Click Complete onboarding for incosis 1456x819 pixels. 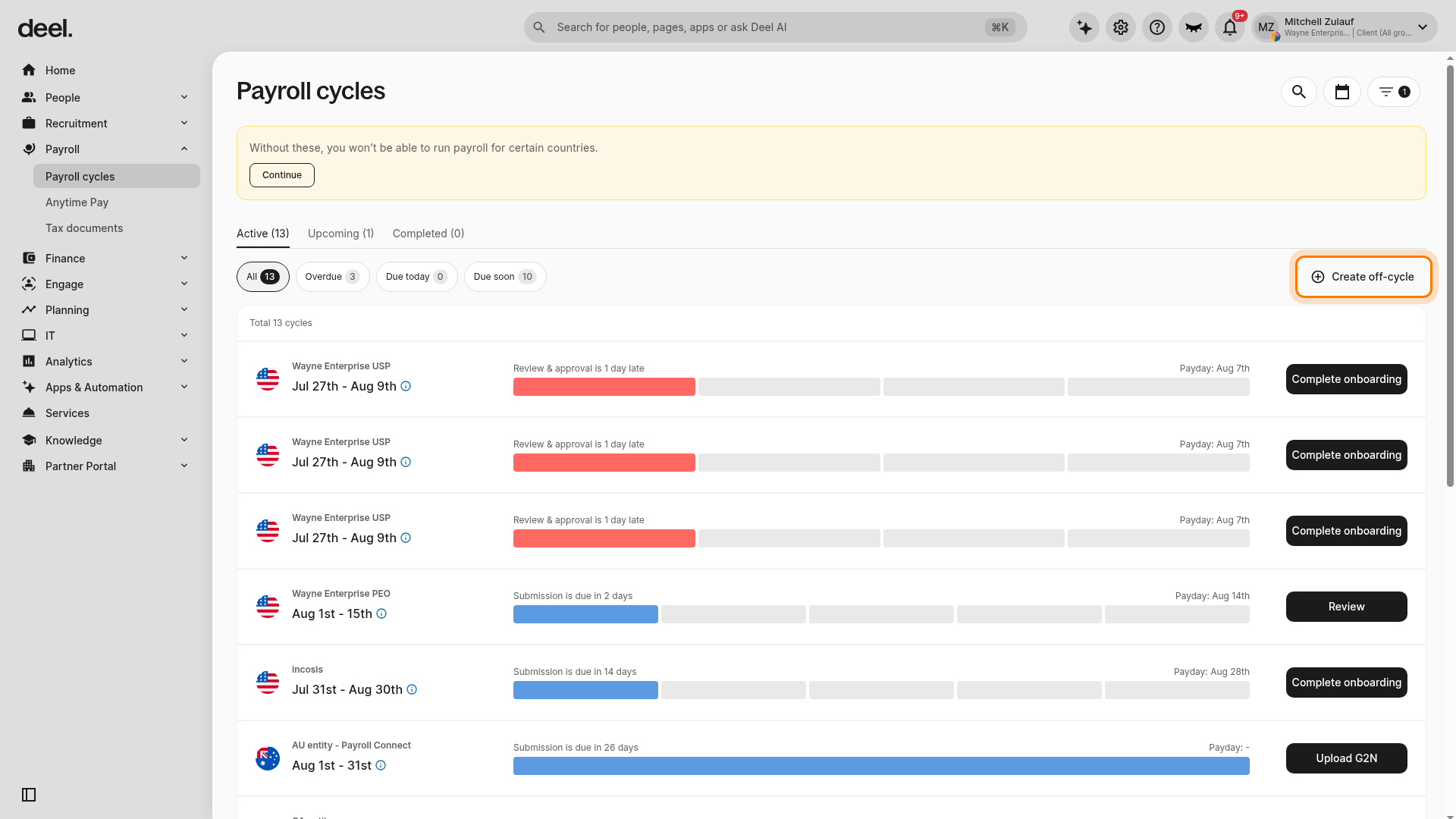tap(1346, 682)
